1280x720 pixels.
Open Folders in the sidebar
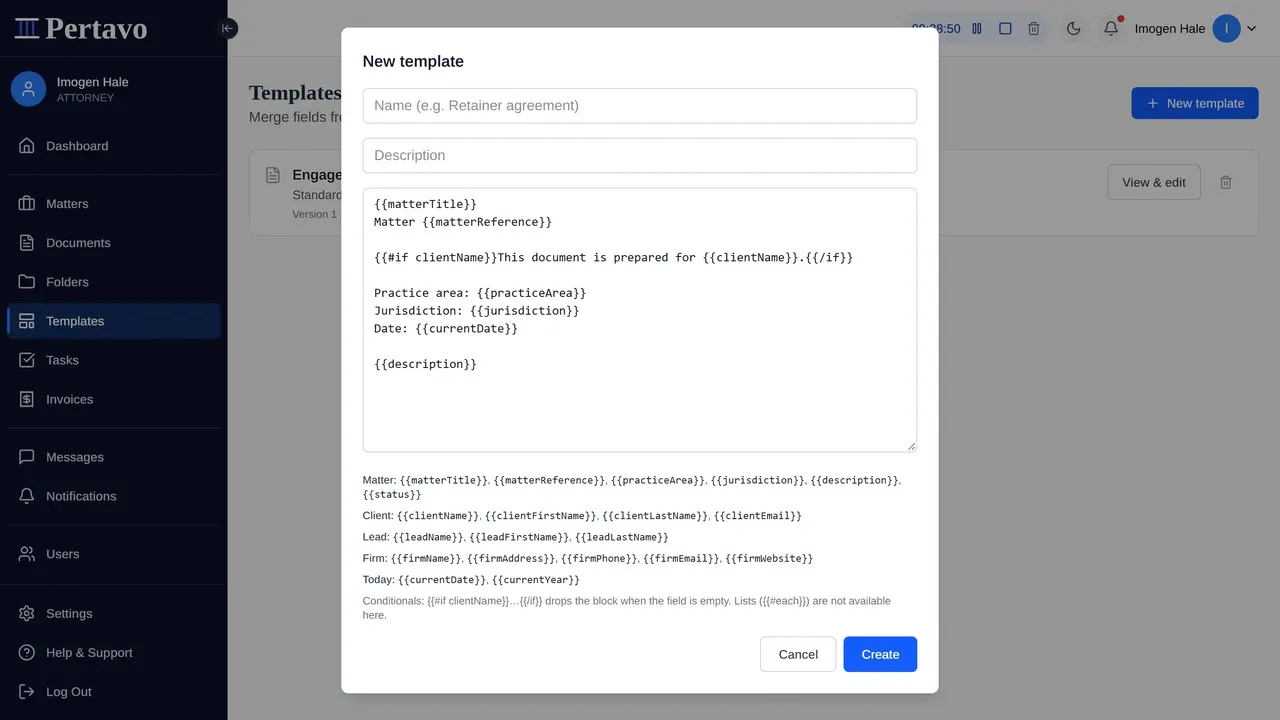(x=114, y=282)
